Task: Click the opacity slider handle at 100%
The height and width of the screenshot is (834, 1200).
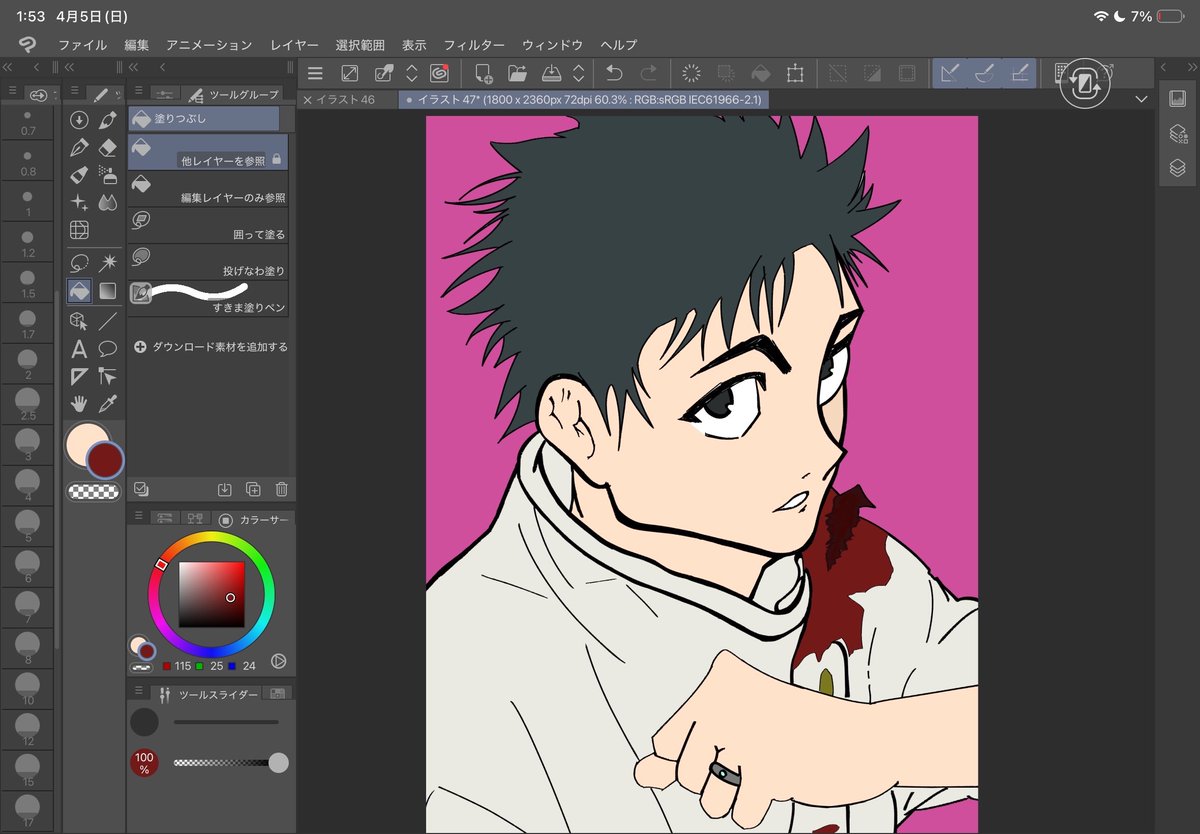Action: pyautogui.click(x=279, y=763)
